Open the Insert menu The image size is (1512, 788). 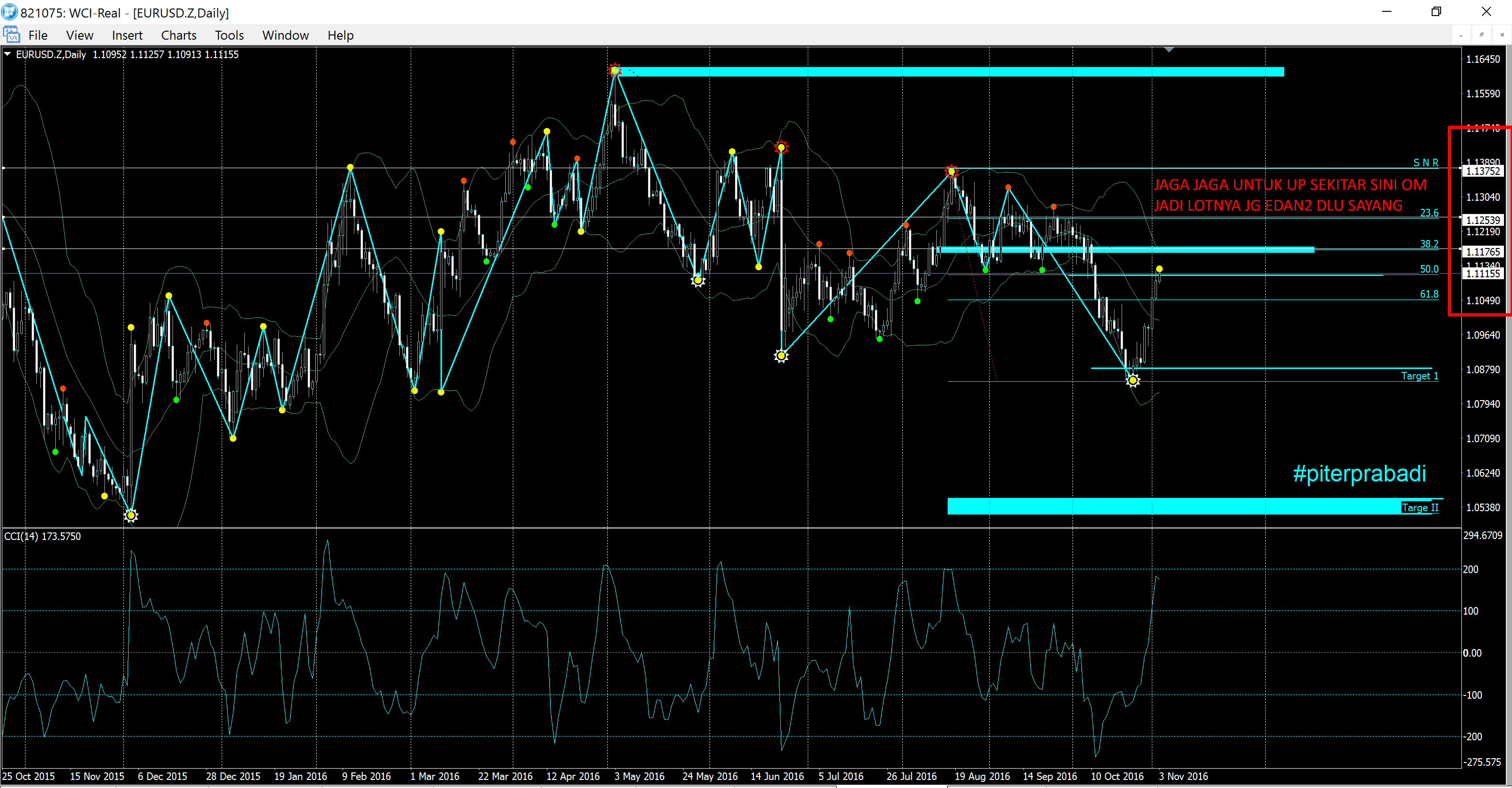[x=127, y=35]
